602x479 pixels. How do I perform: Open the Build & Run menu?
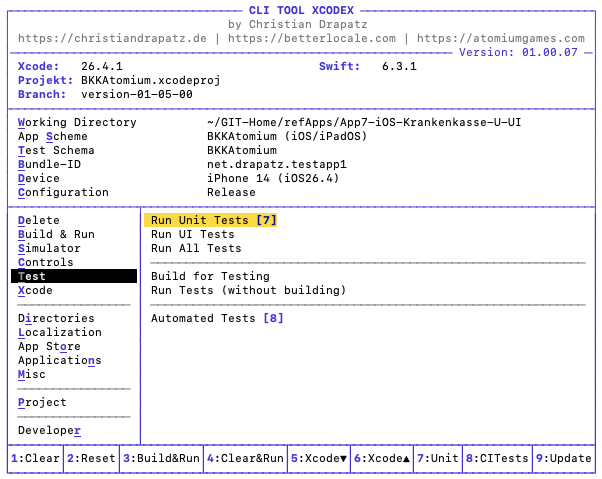(56, 234)
